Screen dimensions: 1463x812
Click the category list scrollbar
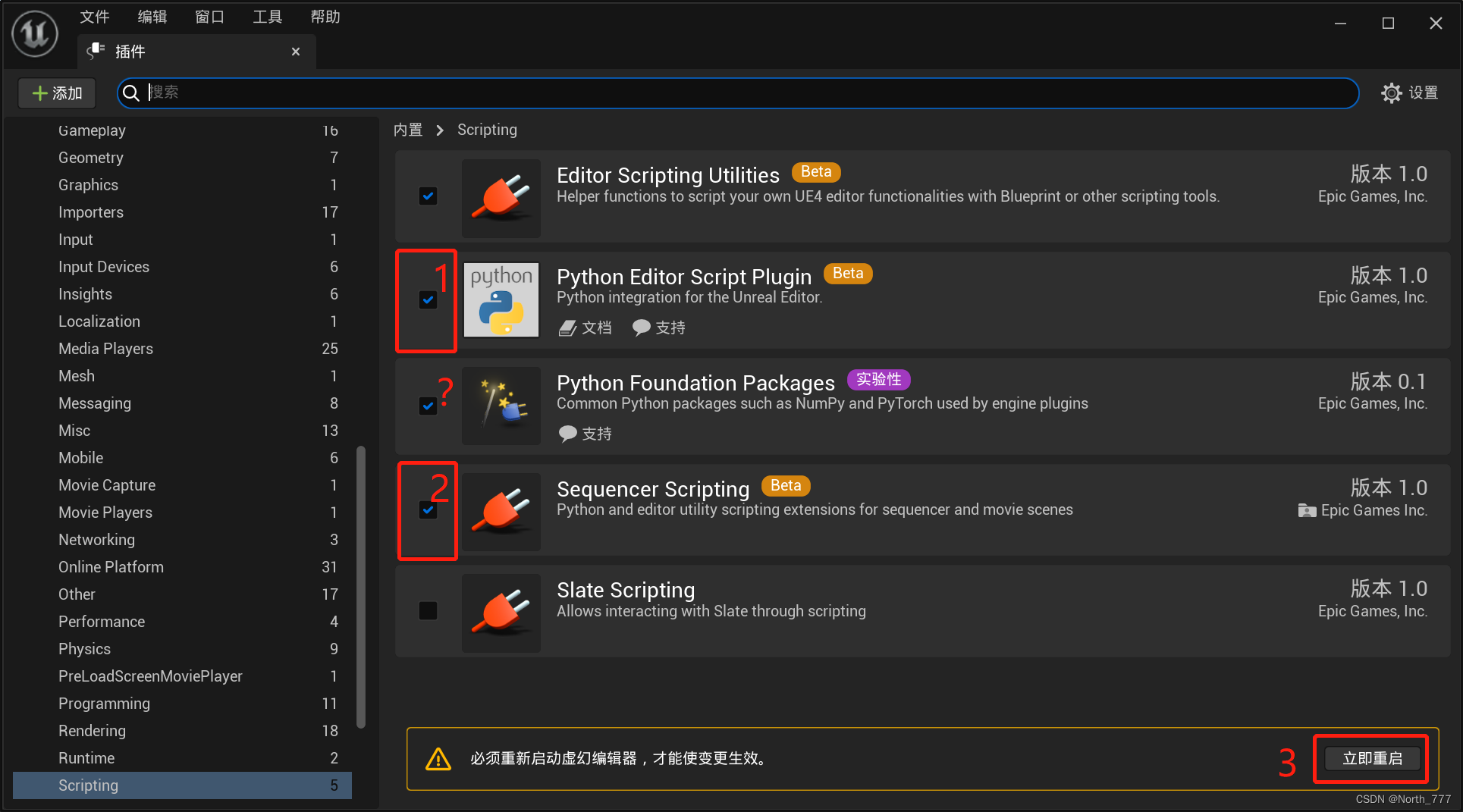click(361, 588)
